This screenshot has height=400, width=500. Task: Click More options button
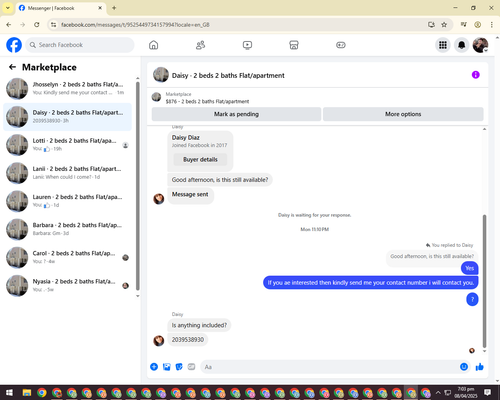pos(403,114)
